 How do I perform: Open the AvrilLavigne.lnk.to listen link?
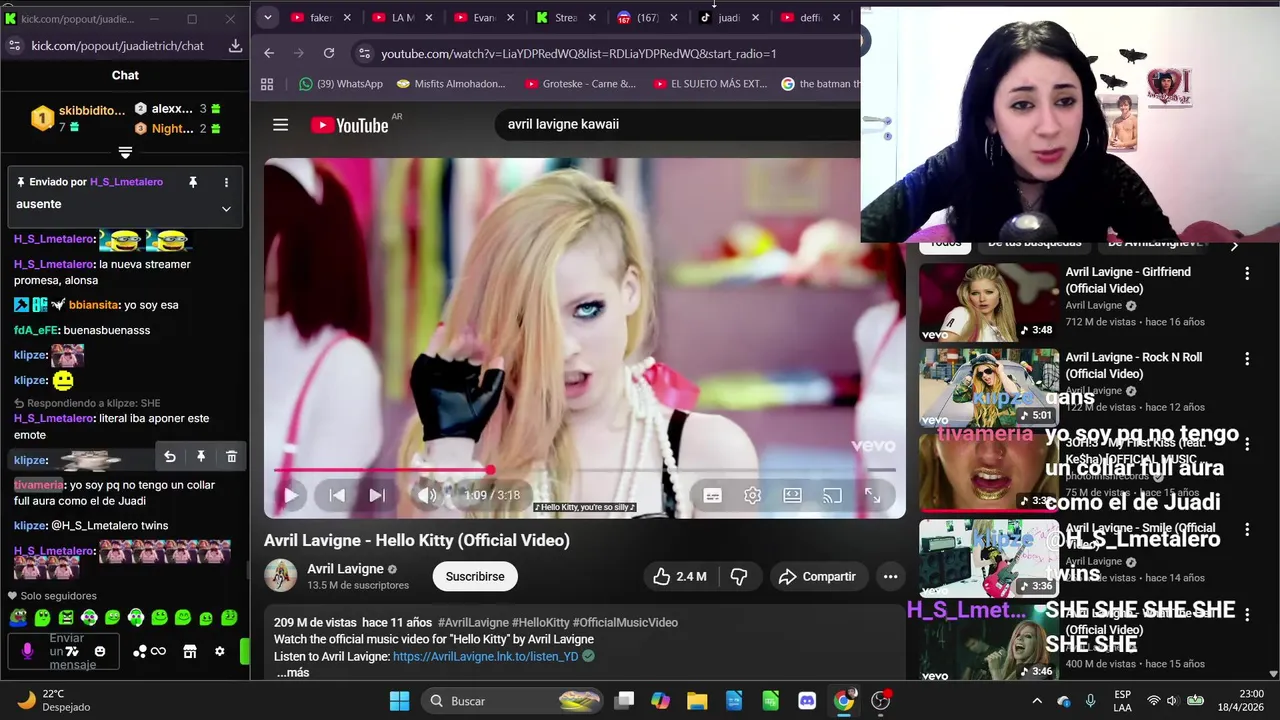[485, 656]
